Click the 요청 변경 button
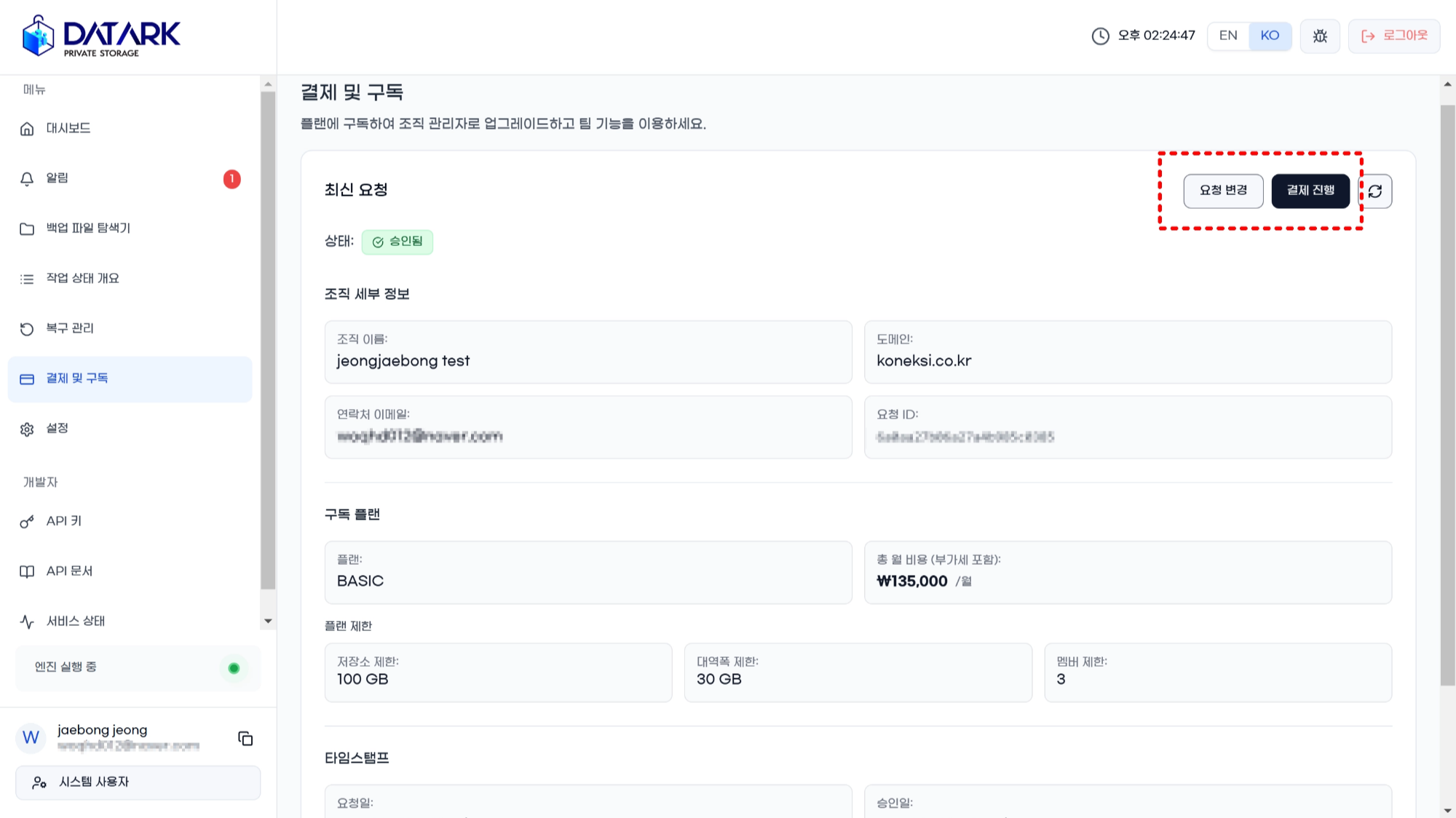Image resolution: width=1456 pixels, height=818 pixels. pyautogui.click(x=1223, y=191)
